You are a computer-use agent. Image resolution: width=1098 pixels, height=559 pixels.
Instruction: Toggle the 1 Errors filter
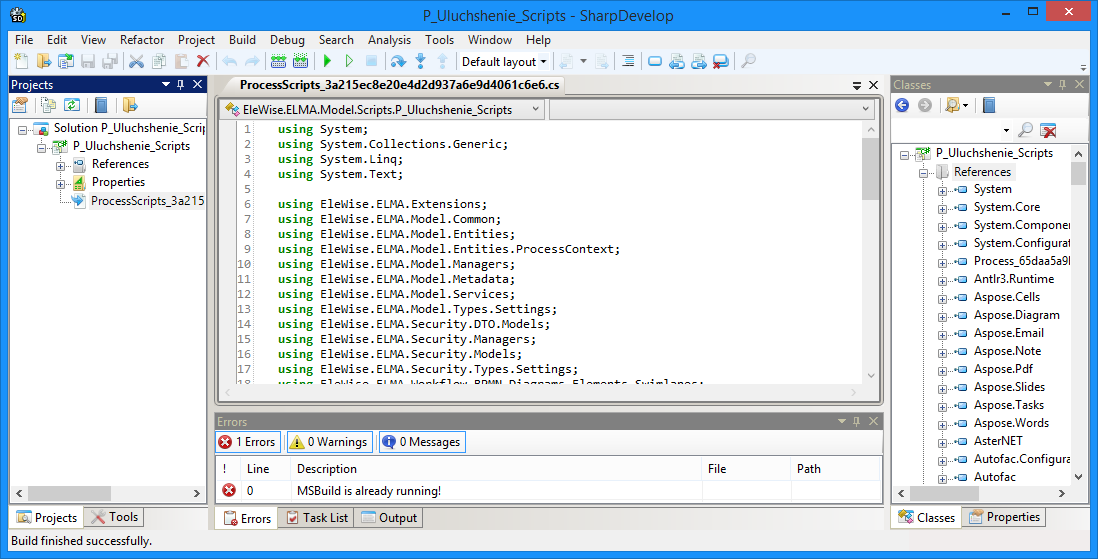pyautogui.click(x=248, y=442)
